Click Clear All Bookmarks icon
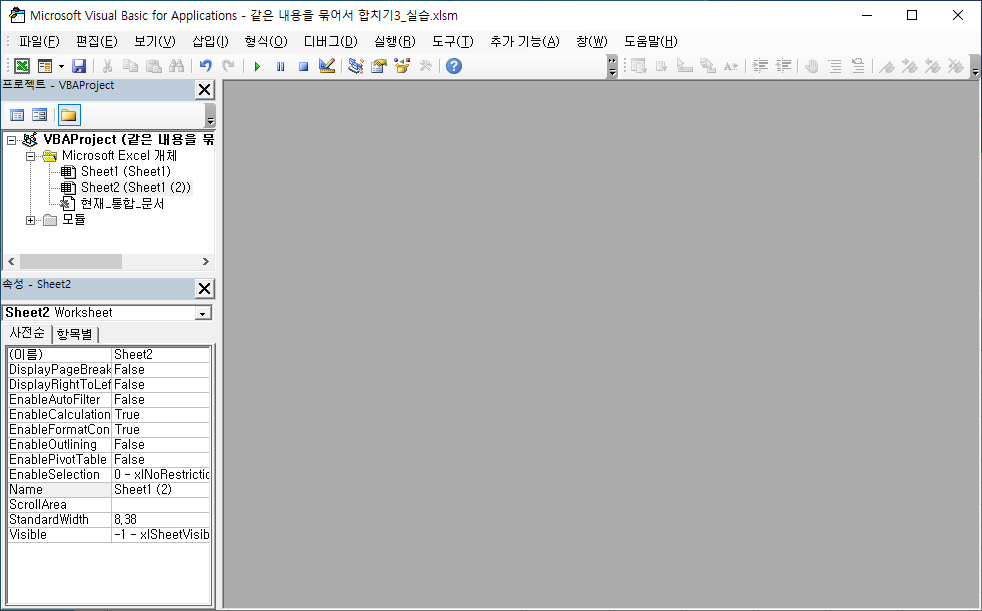Screen dimensions: 982x611 tap(956, 66)
